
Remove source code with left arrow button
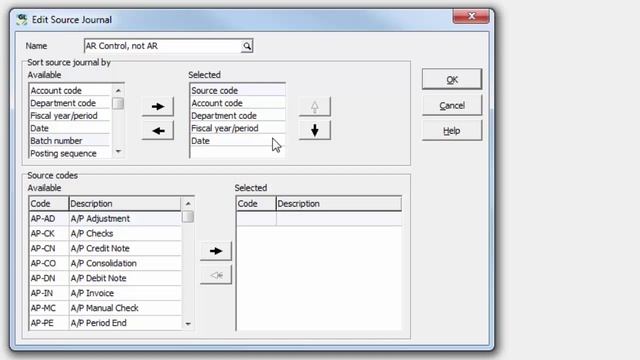pos(216,275)
